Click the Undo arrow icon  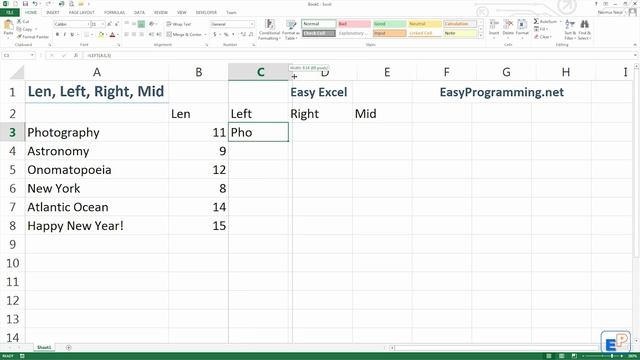coord(35,4)
